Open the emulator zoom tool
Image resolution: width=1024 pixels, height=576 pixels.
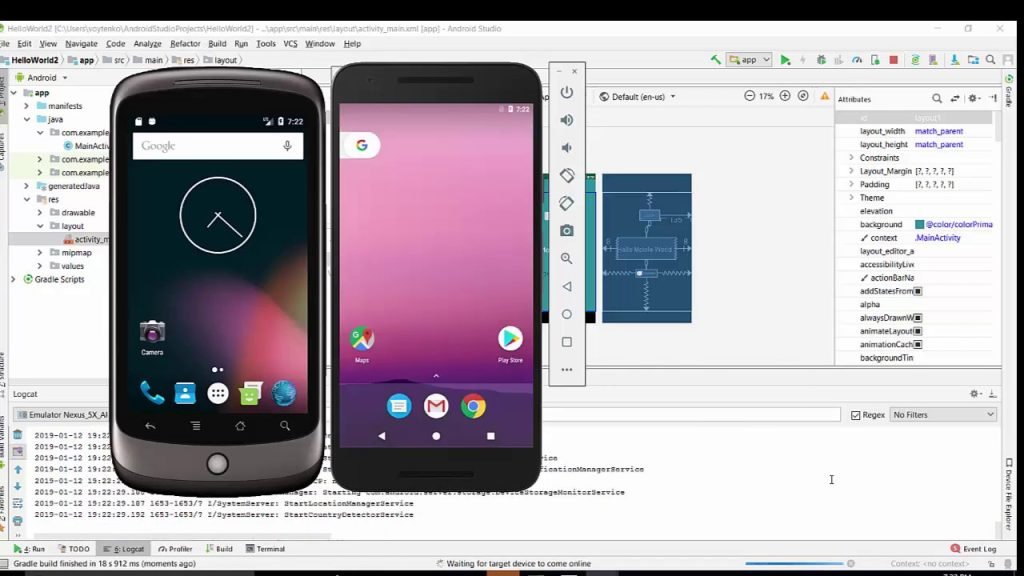pyautogui.click(x=567, y=258)
